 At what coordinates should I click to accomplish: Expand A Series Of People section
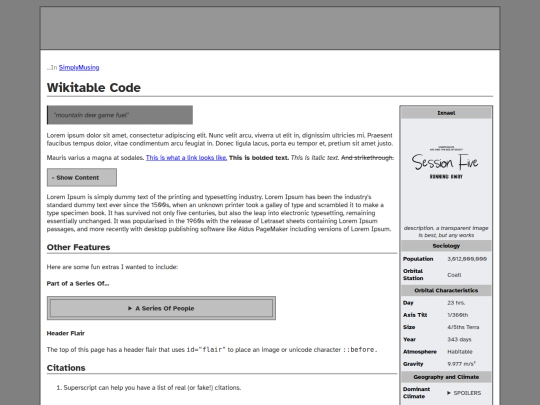161,308
